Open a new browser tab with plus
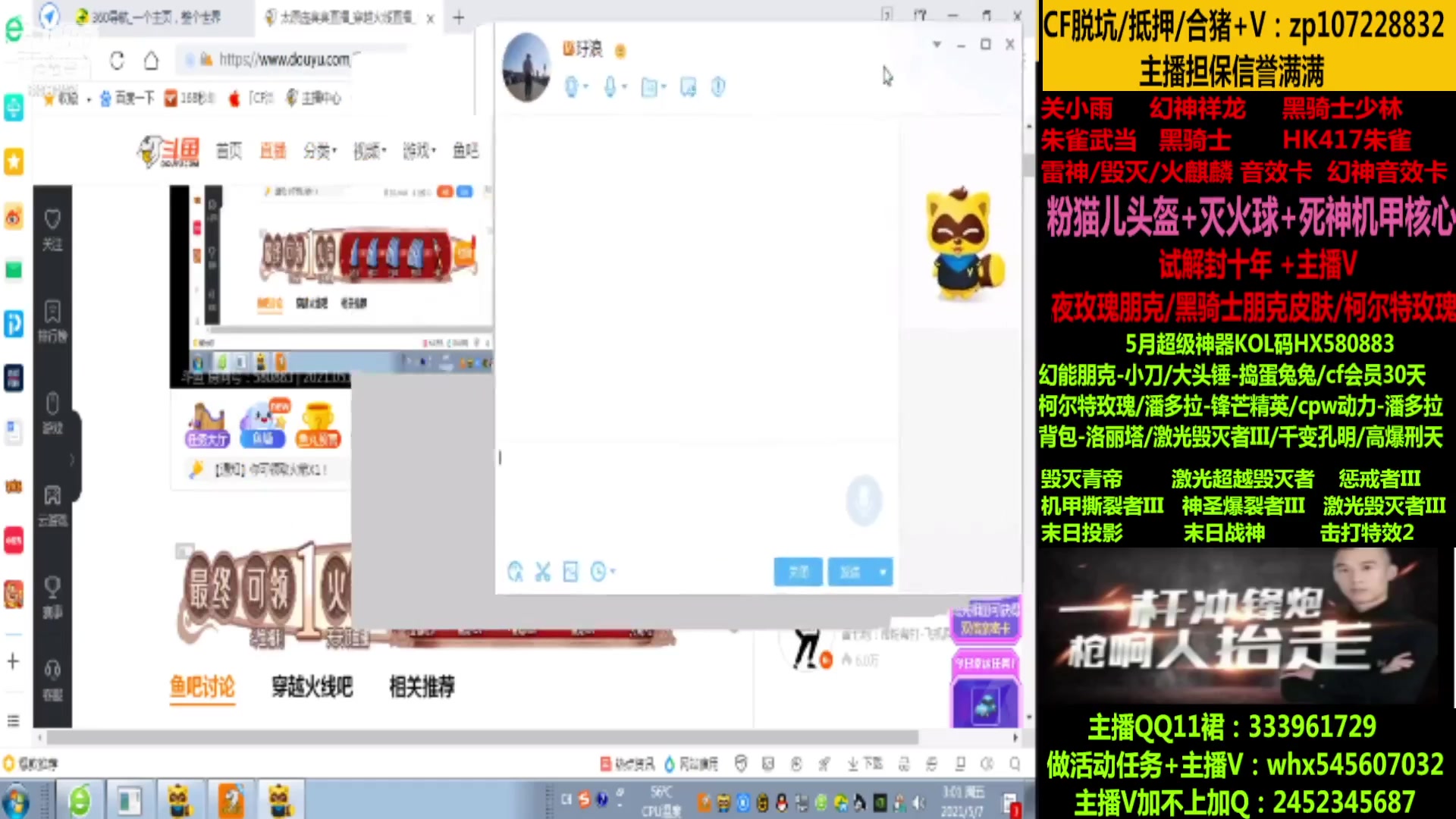The width and height of the screenshot is (1456, 819). (459, 17)
